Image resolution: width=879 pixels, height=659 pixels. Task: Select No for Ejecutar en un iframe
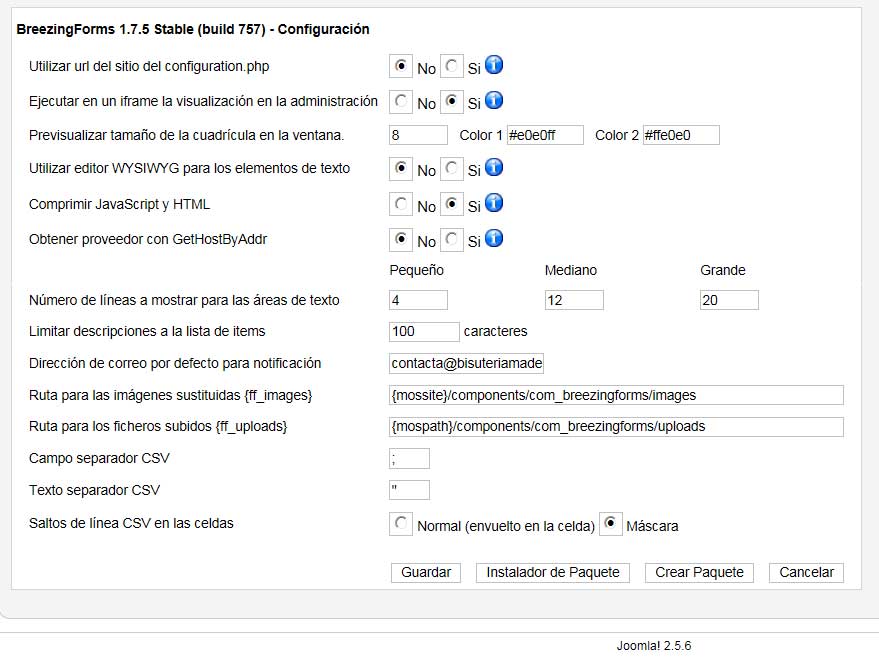[401, 101]
